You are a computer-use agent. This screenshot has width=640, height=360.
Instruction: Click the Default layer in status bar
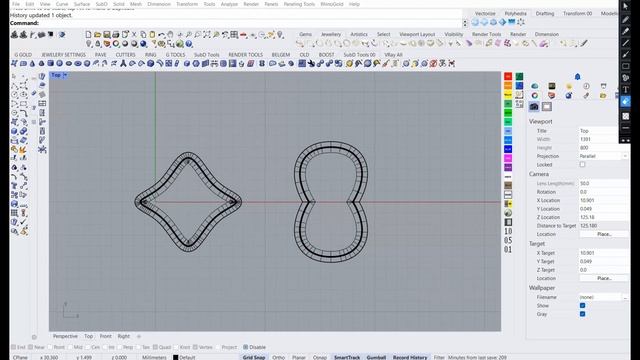184,357
